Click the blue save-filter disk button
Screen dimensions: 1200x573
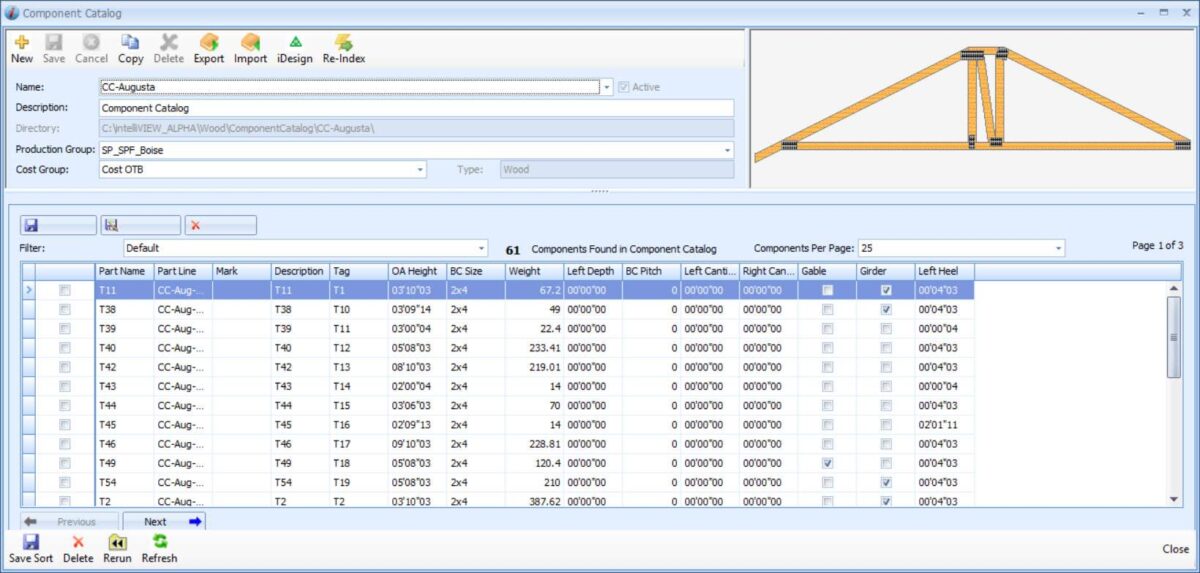(x=58, y=225)
